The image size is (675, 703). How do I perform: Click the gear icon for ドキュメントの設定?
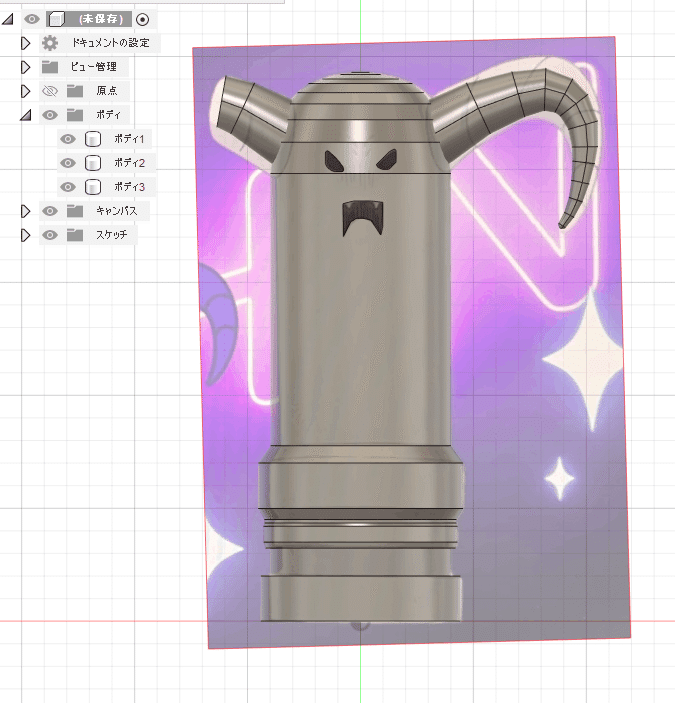click(50, 43)
